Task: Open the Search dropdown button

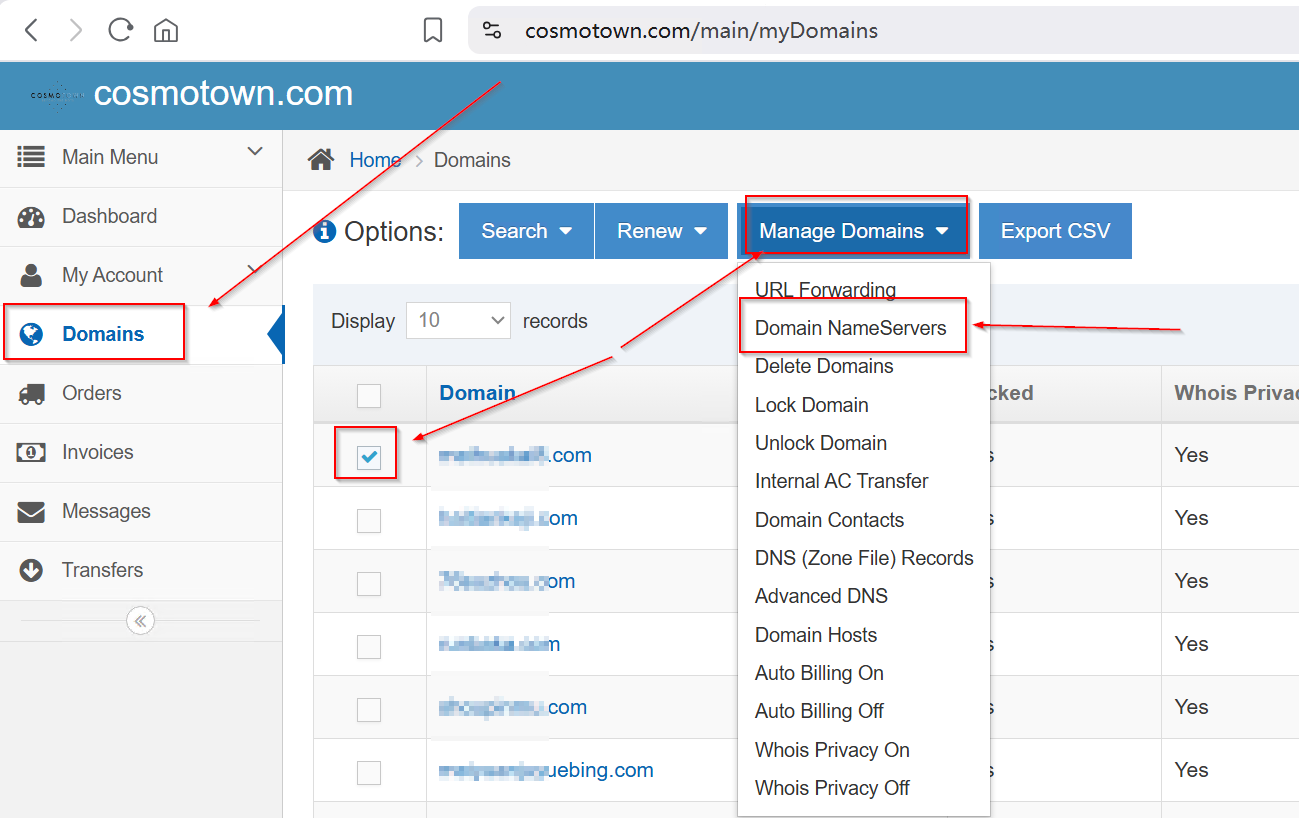Action: 526,231
